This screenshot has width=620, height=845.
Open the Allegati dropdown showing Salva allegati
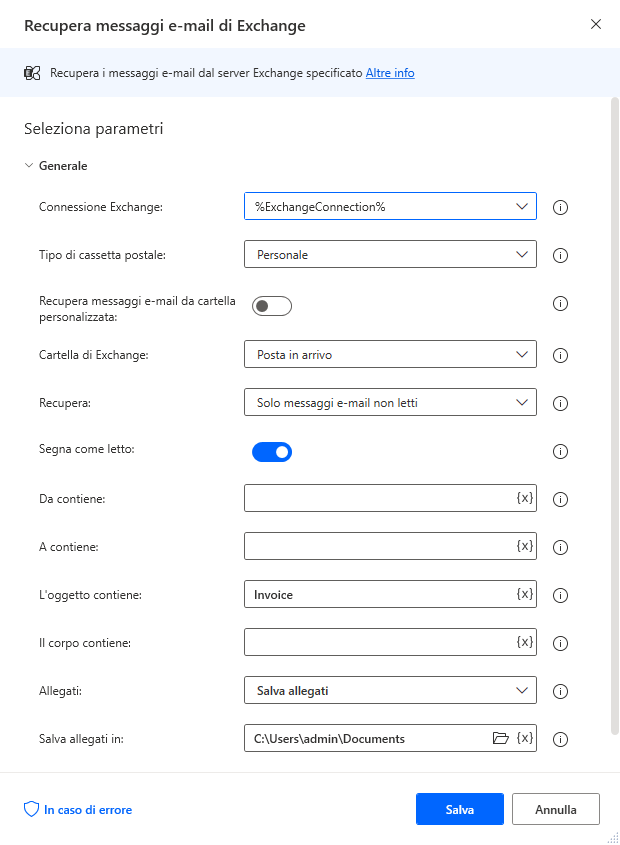[390, 690]
